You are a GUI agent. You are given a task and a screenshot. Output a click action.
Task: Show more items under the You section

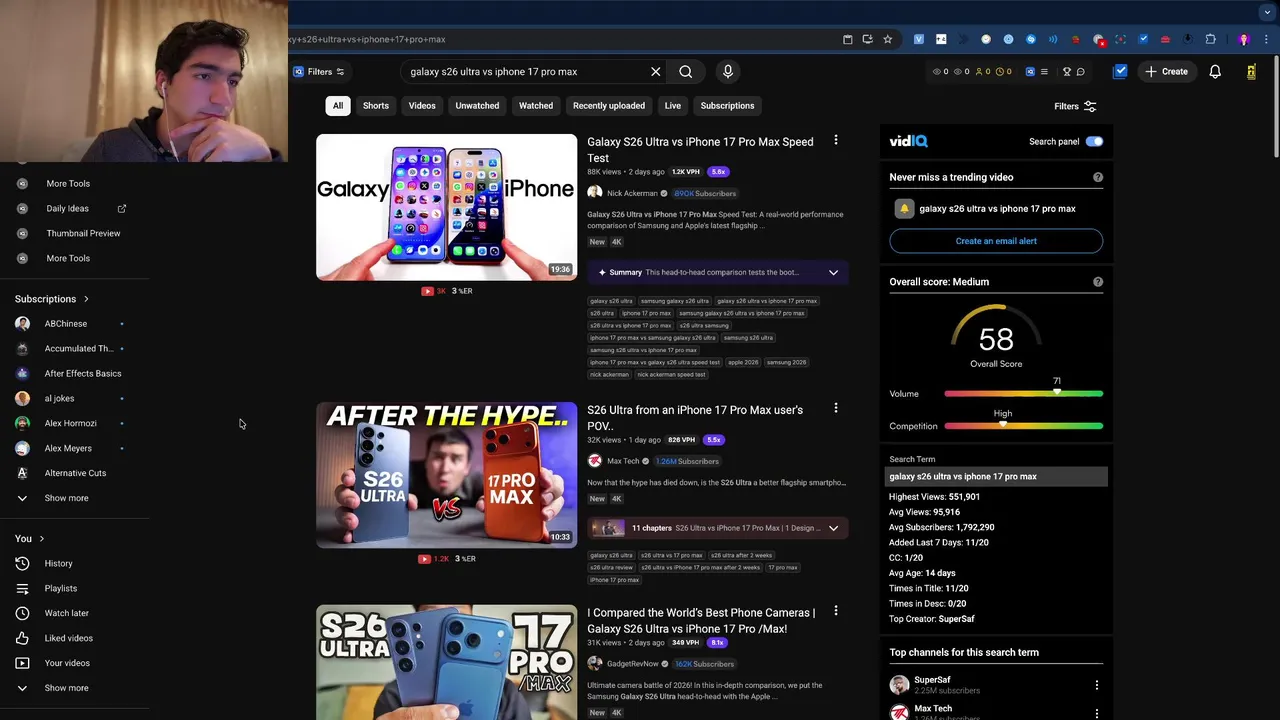[66, 688]
